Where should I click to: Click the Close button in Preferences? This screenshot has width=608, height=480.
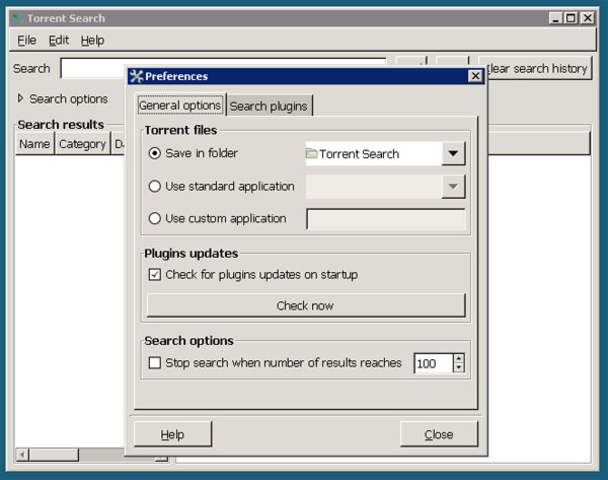pyautogui.click(x=439, y=434)
